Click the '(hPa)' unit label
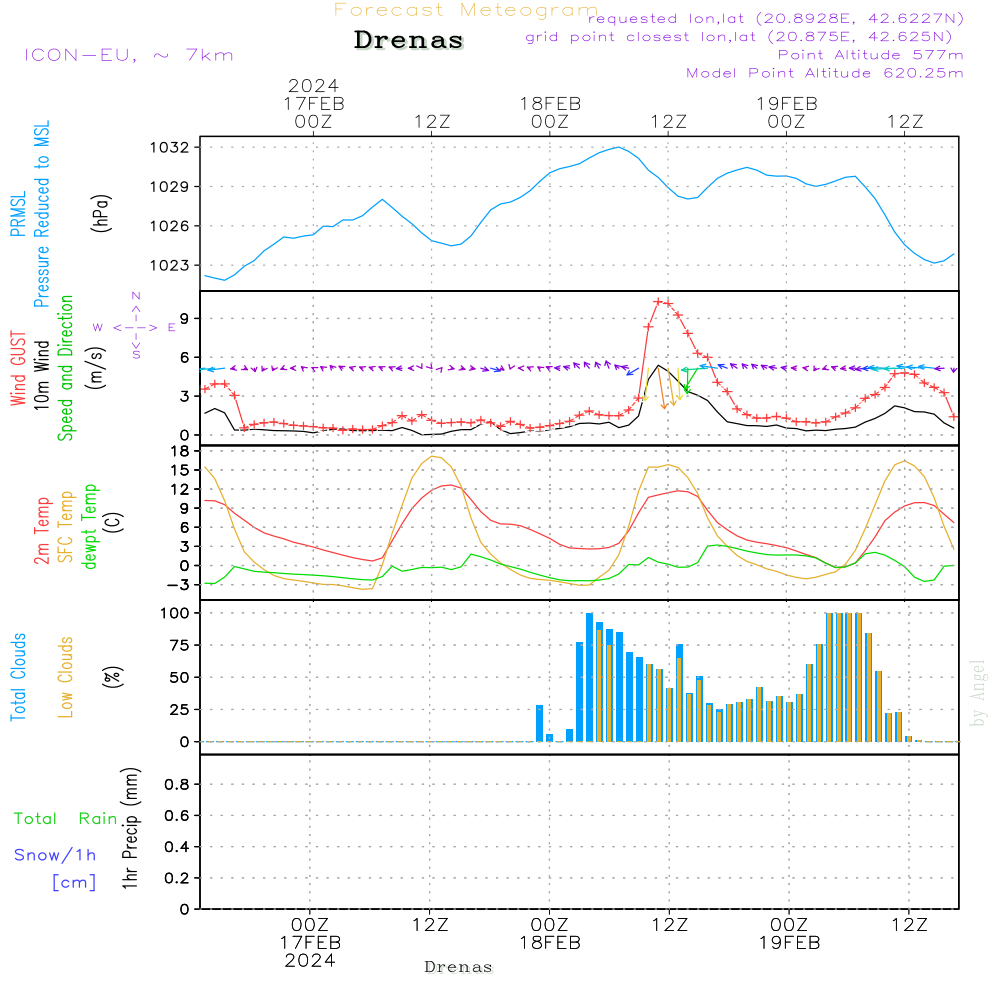Viewport: 1000px width, 1000px height. pos(101,213)
